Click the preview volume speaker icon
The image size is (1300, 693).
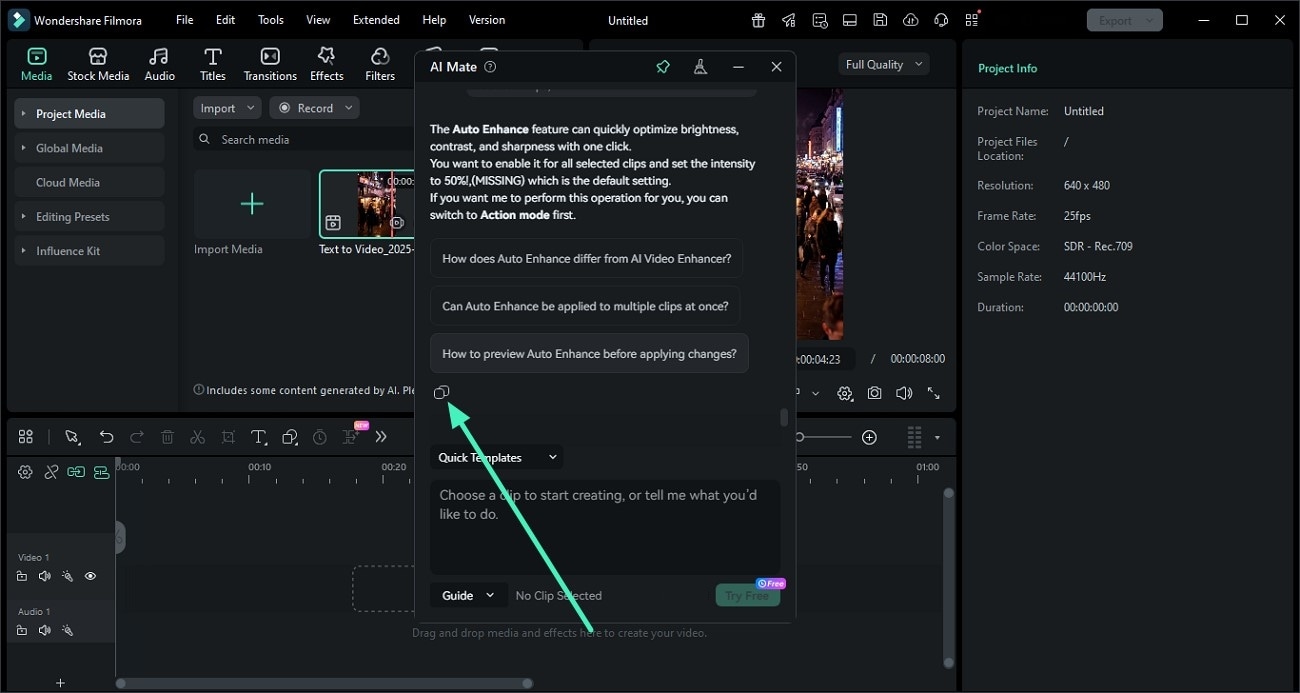(904, 394)
